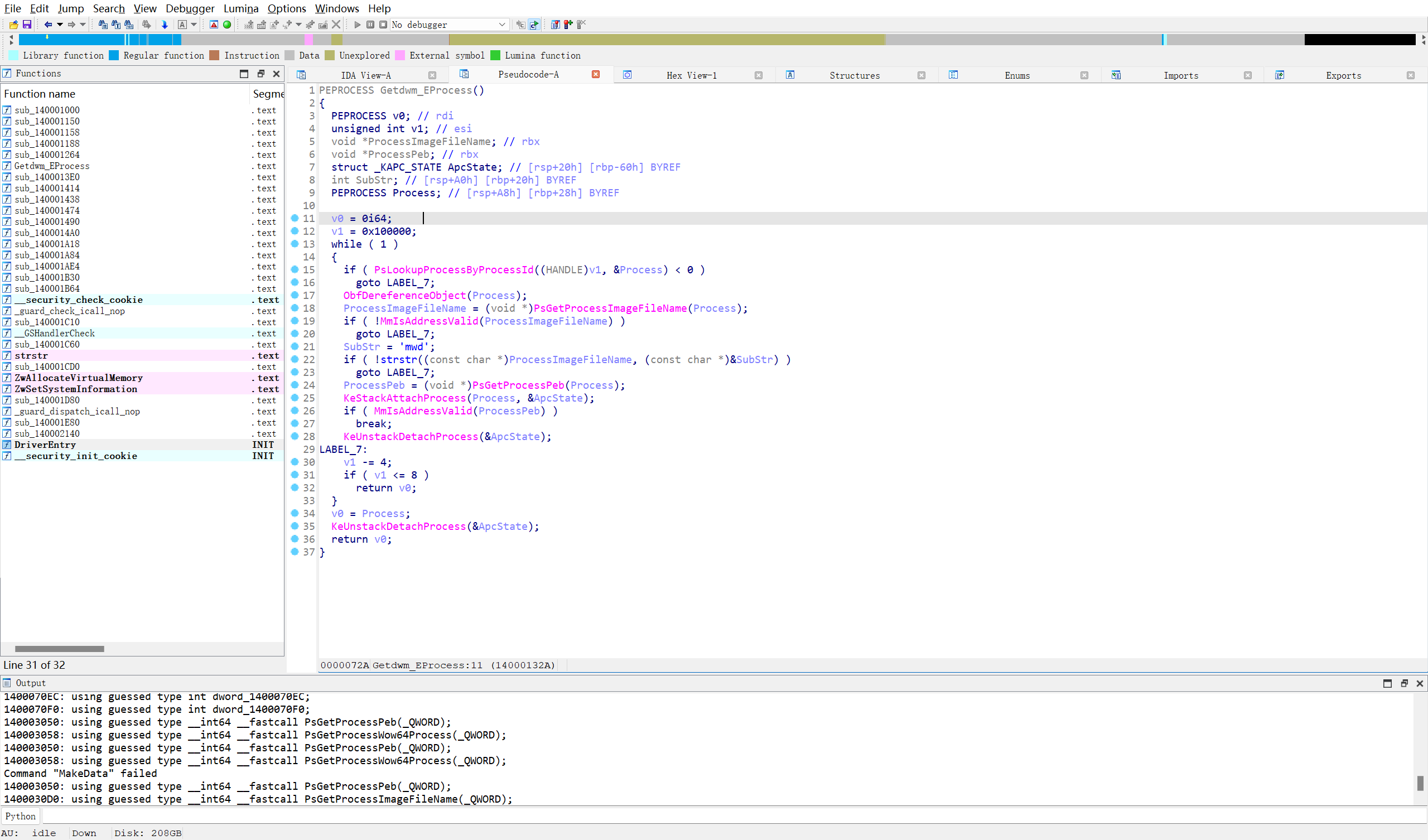Toggle ZwAllocateVirtualMemory library function
Image resolution: width=1428 pixels, height=840 pixels.
79,377
